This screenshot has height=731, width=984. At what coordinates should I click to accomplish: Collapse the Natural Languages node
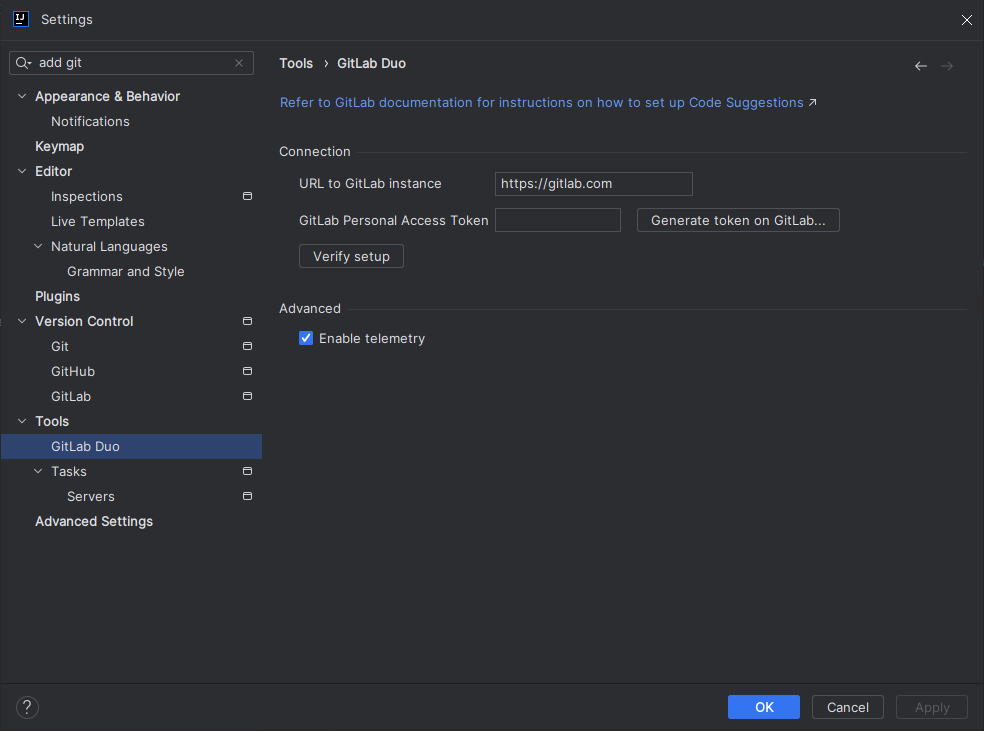click(x=39, y=247)
